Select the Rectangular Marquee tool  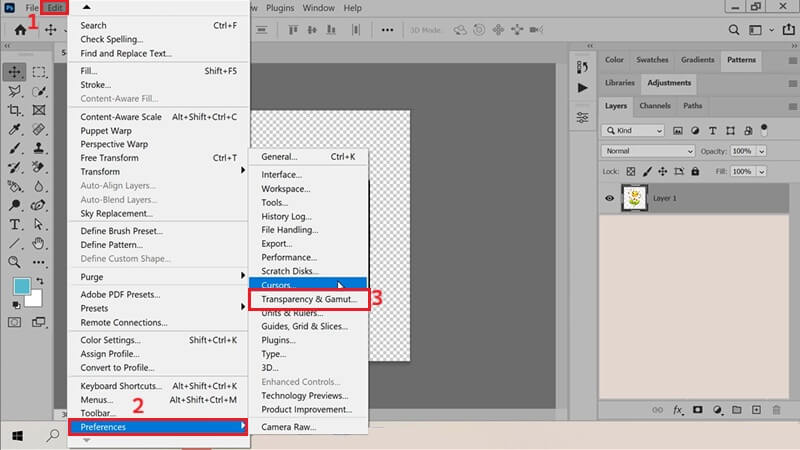39,72
